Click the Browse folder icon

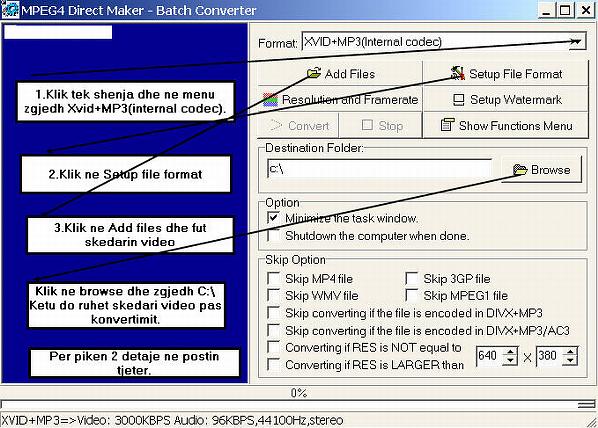coord(520,169)
